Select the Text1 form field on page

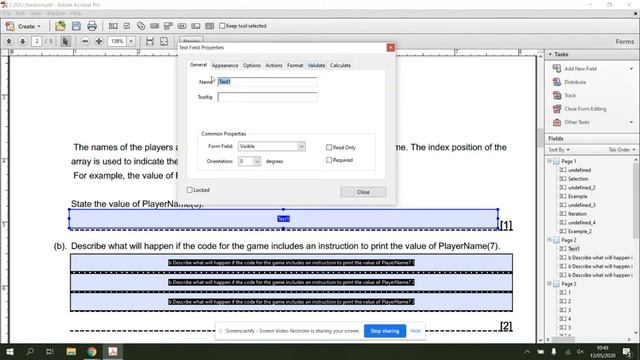(x=283, y=219)
